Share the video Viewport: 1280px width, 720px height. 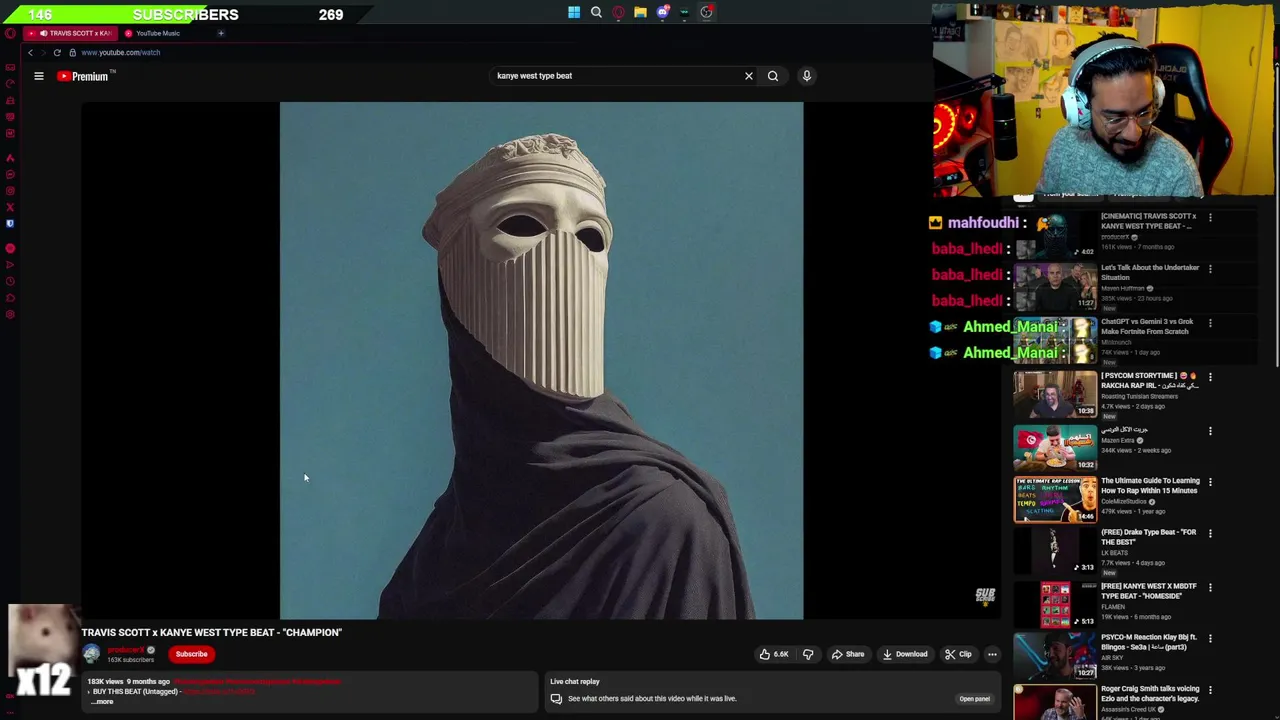tap(848, 654)
